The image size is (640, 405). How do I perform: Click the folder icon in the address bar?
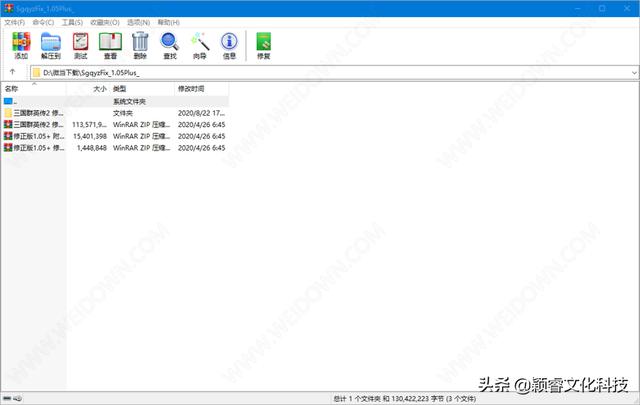pos(37,73)
